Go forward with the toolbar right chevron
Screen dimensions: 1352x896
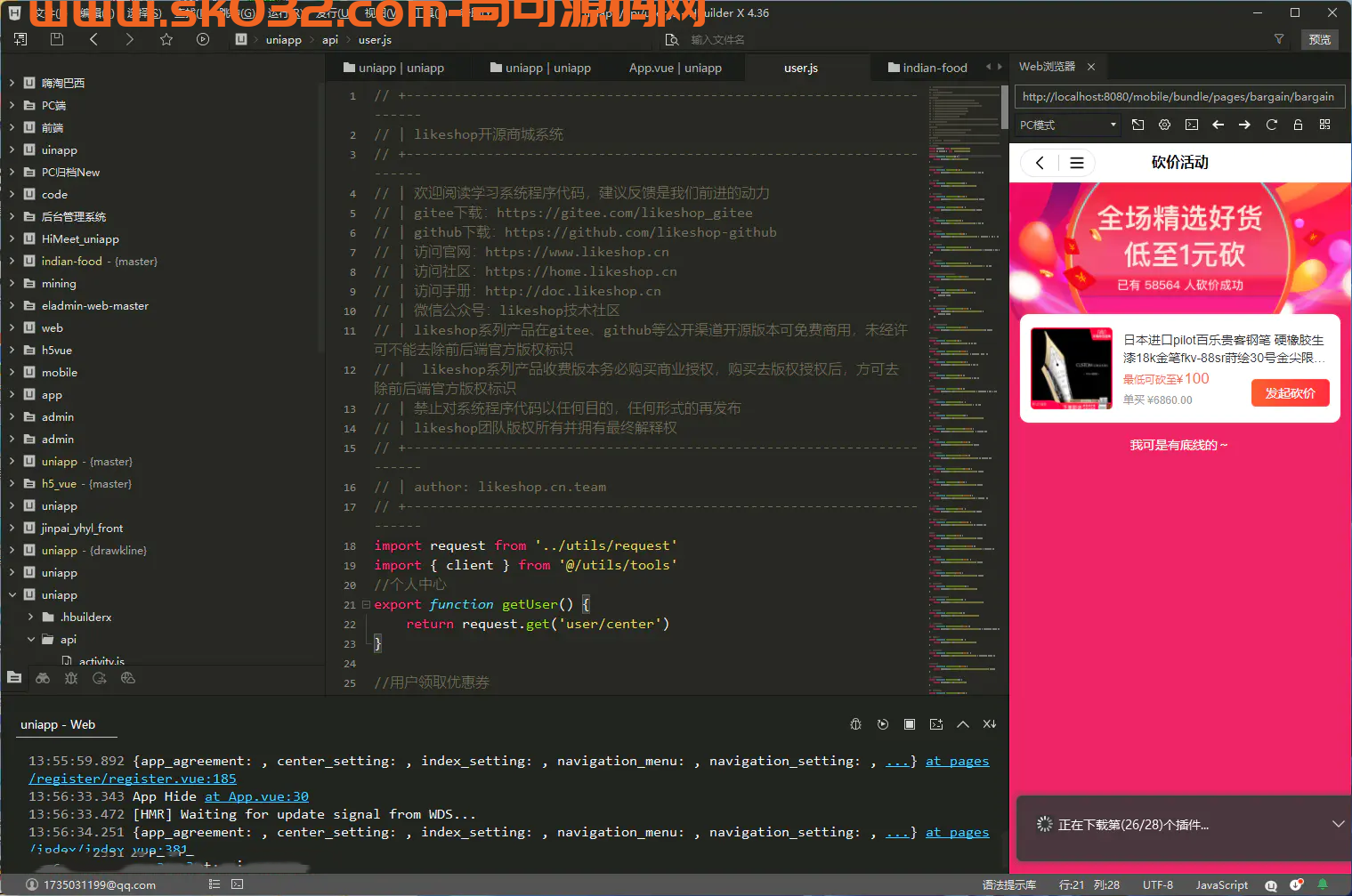(x=130, y=39)
